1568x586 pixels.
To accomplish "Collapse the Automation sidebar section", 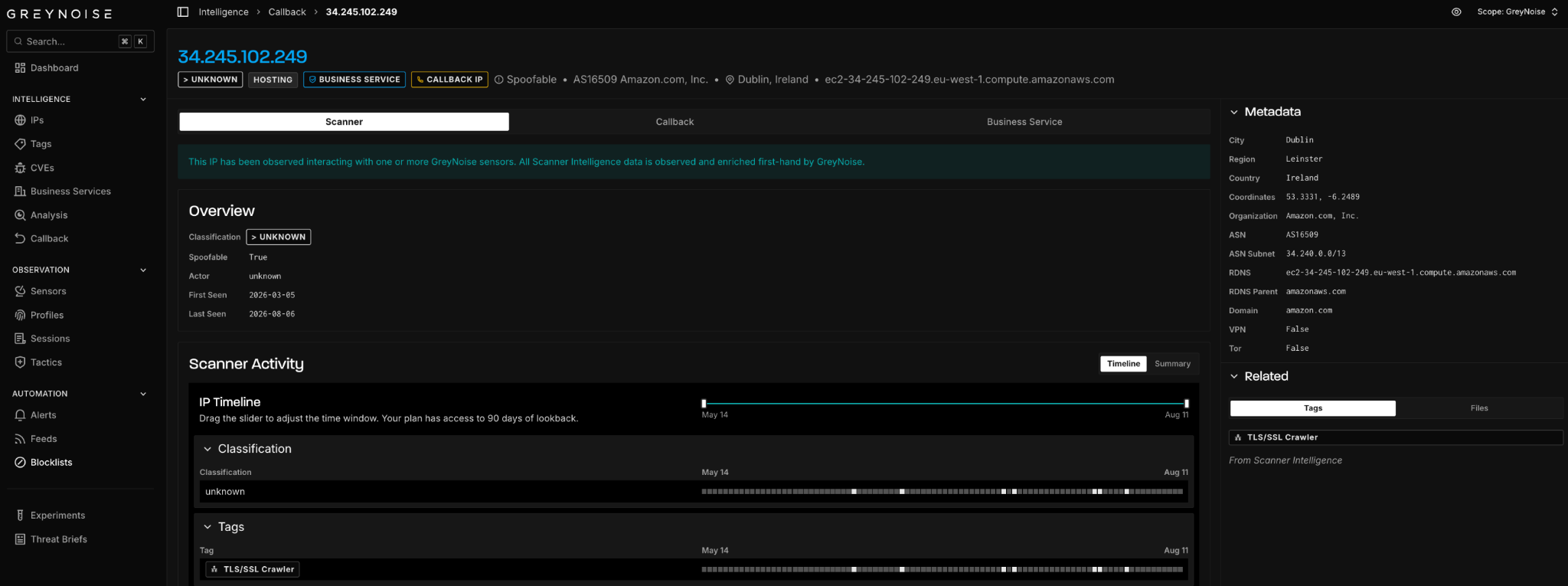I will 143,394.
